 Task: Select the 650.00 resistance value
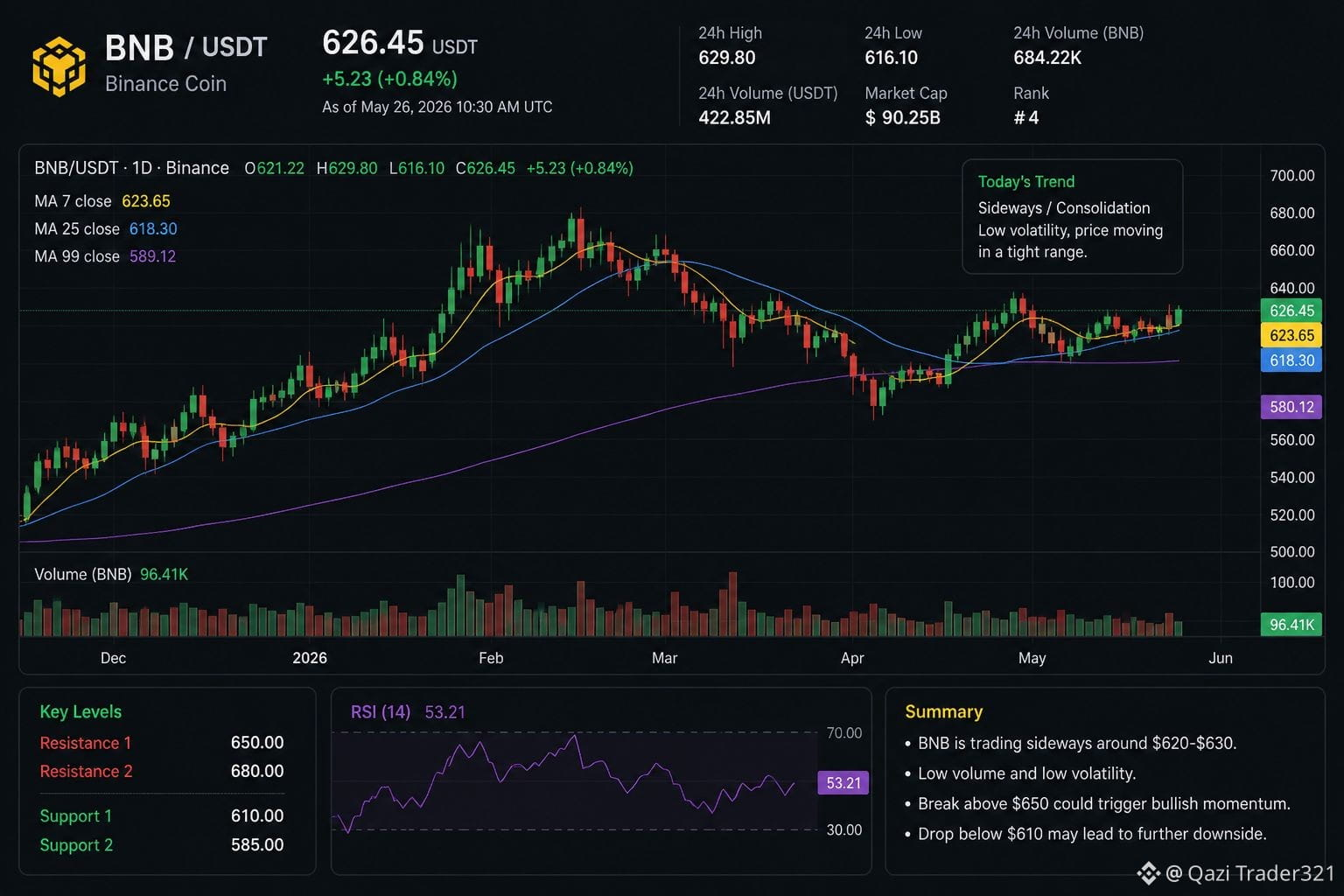coord(257,743)
